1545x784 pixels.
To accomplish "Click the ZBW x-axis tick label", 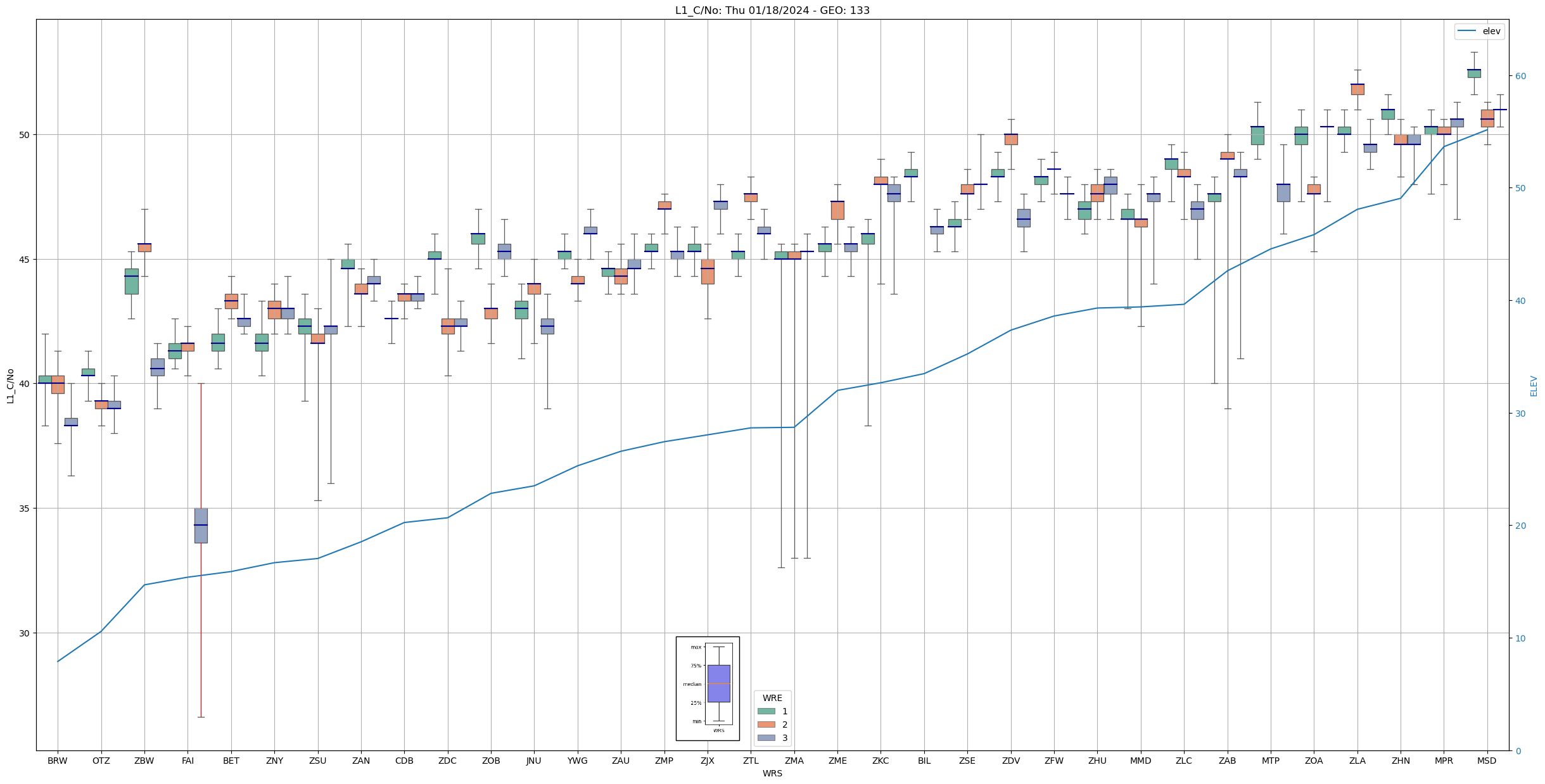I will click(x=144, y=761).
